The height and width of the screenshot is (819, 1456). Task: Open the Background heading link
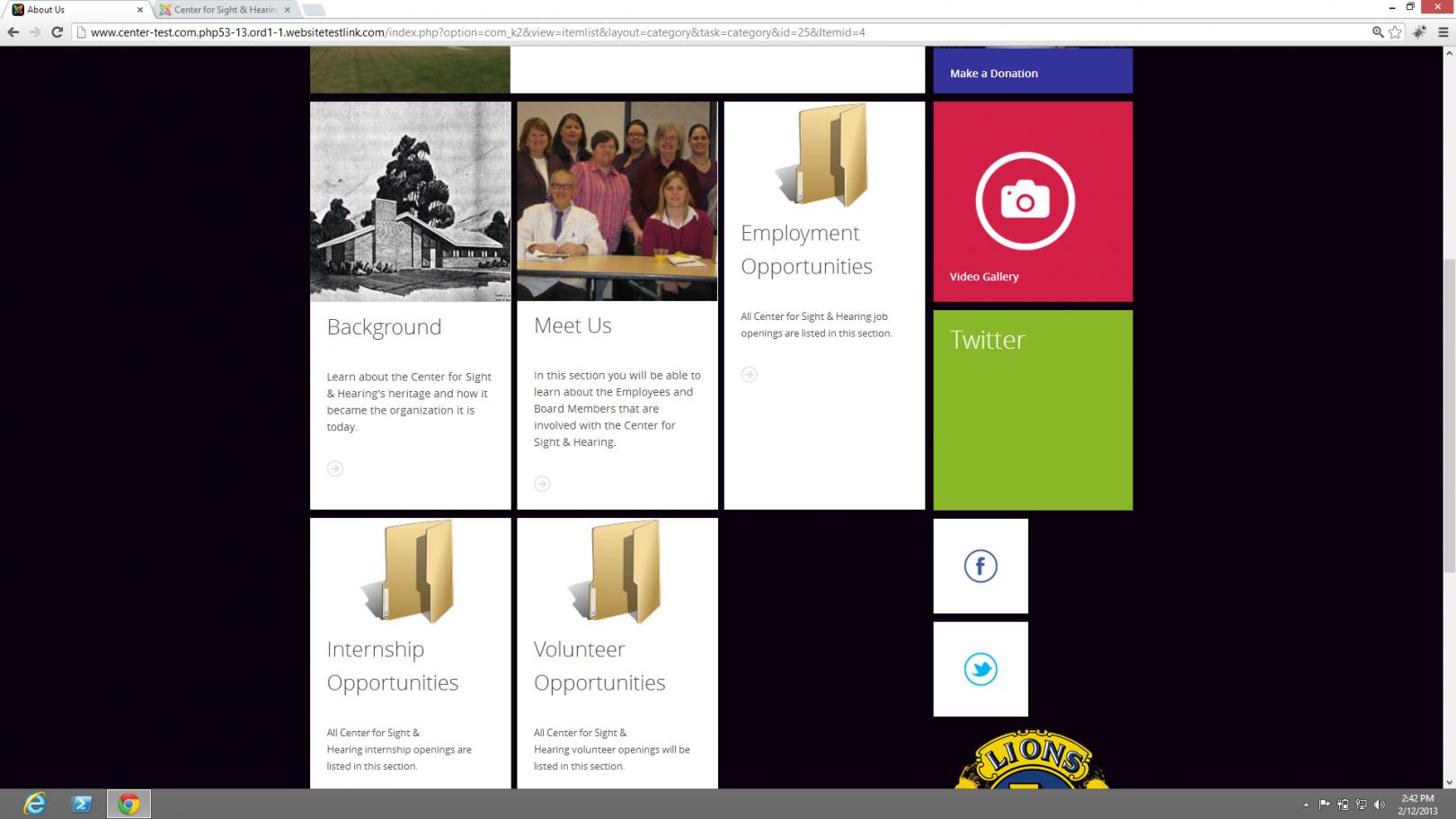pyautogui.click(x=384, y=326)
